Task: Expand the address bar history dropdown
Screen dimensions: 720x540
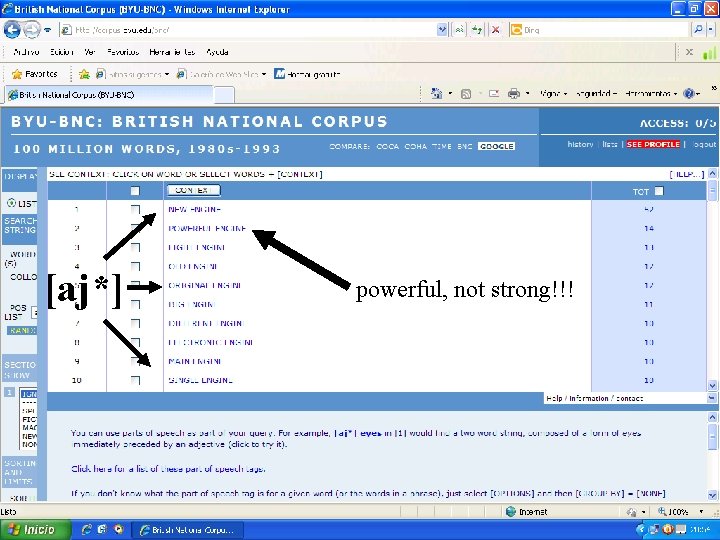Action: (x=442, y=30)
